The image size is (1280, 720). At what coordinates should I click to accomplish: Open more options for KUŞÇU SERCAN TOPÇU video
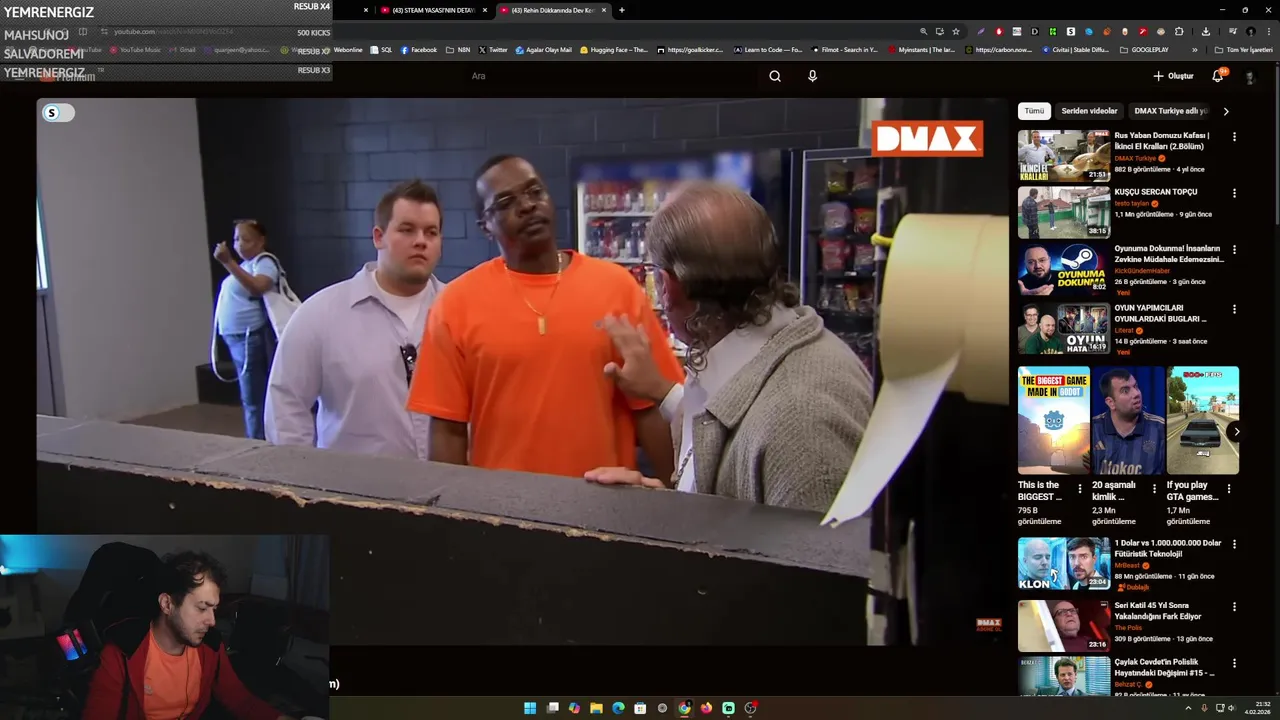click(x=1234, y=193)
